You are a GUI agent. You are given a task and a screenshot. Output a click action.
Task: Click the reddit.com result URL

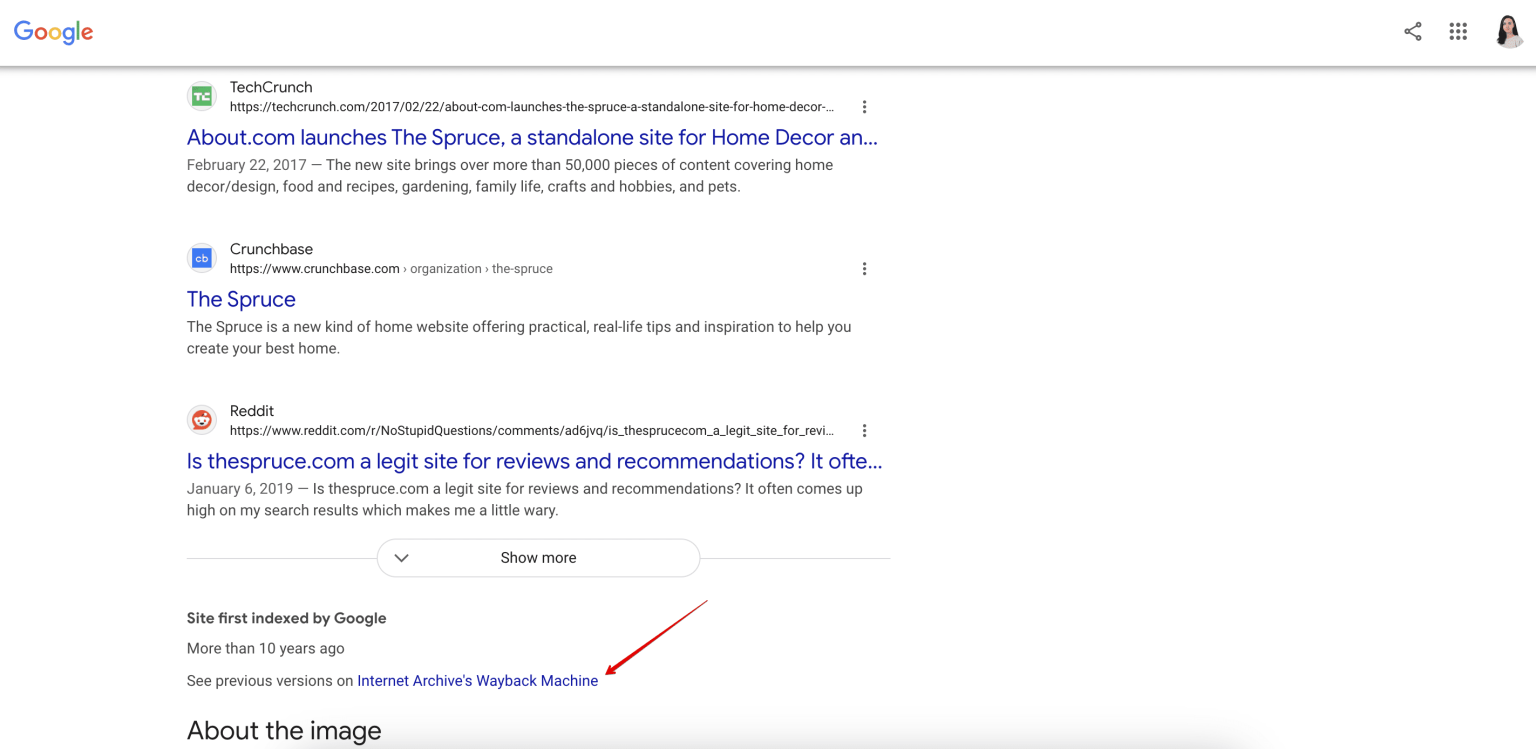[532, 431]
